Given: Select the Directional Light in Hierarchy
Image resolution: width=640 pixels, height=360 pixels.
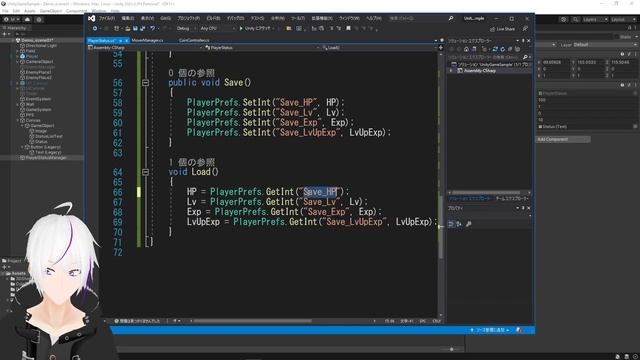Looking at the screenshot, I should pos(41,46).
